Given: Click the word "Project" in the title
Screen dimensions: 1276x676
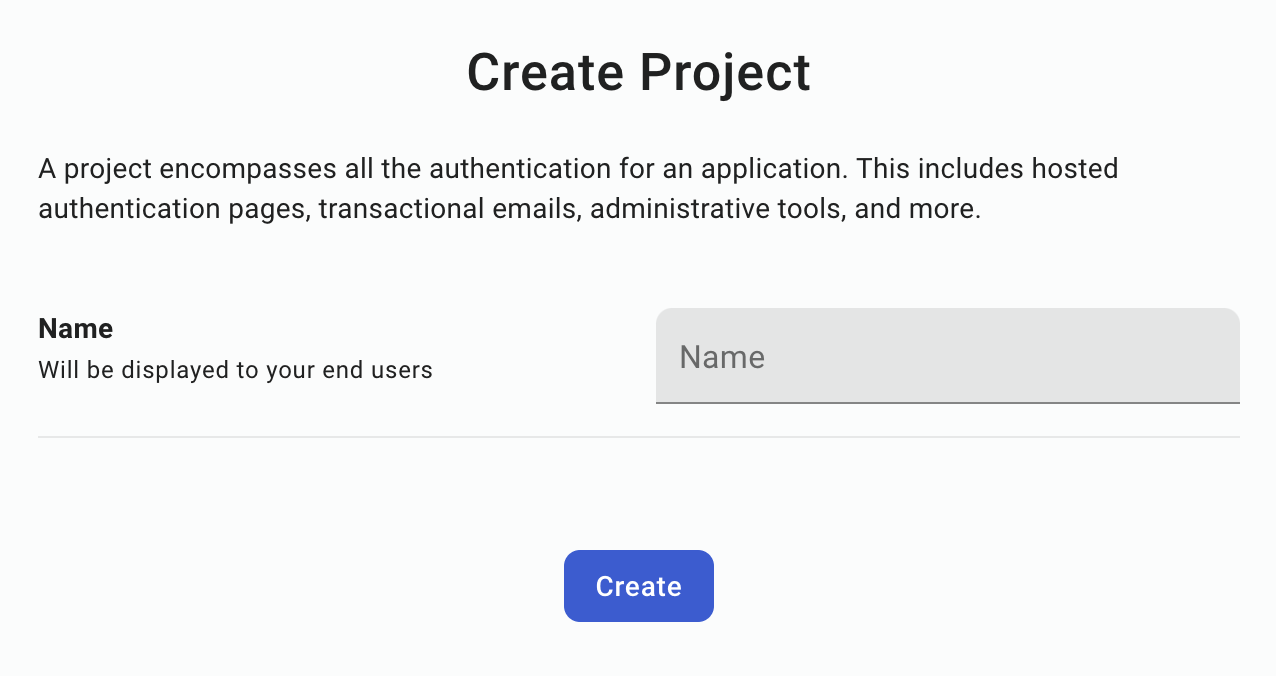Looking at the screenshot, I should 725,73.
